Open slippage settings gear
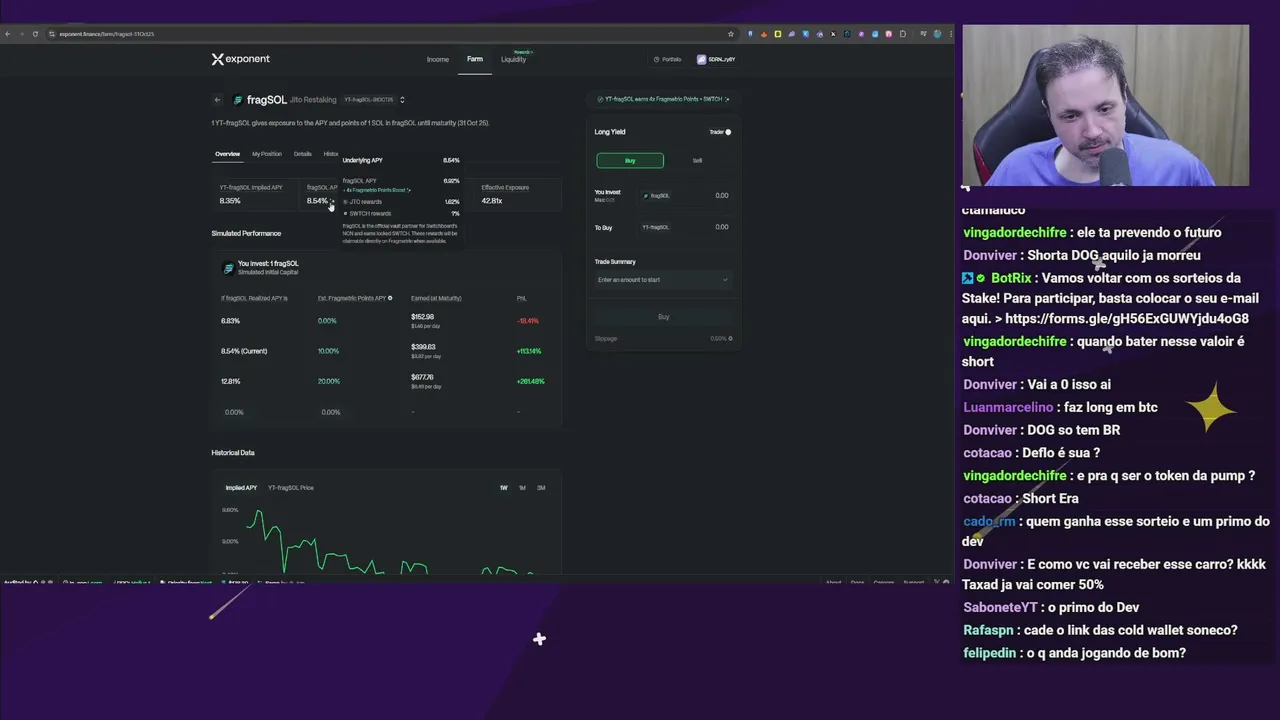The image size is (1280, 720). [730, 339]
